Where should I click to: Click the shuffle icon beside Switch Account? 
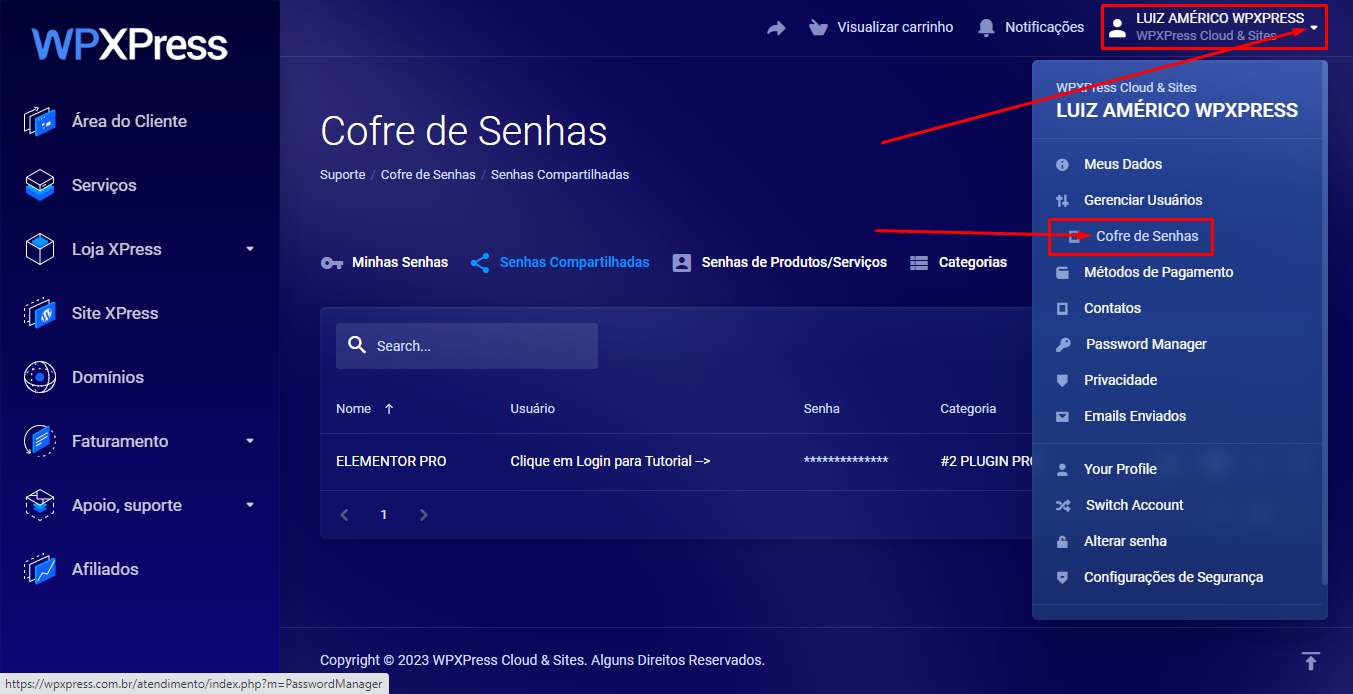tap(1063, 505)
